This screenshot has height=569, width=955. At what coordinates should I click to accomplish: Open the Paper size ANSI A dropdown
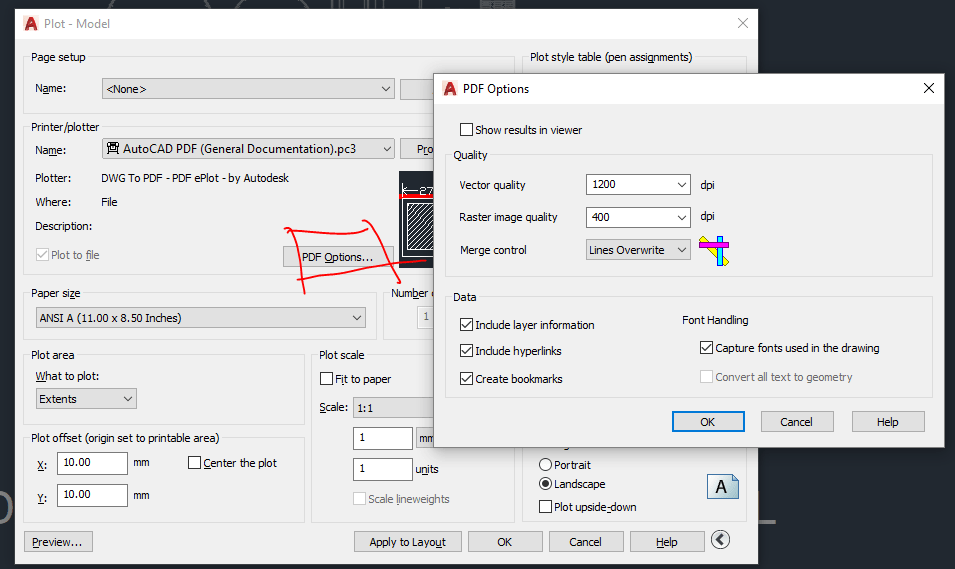click(x=201, y=318)
